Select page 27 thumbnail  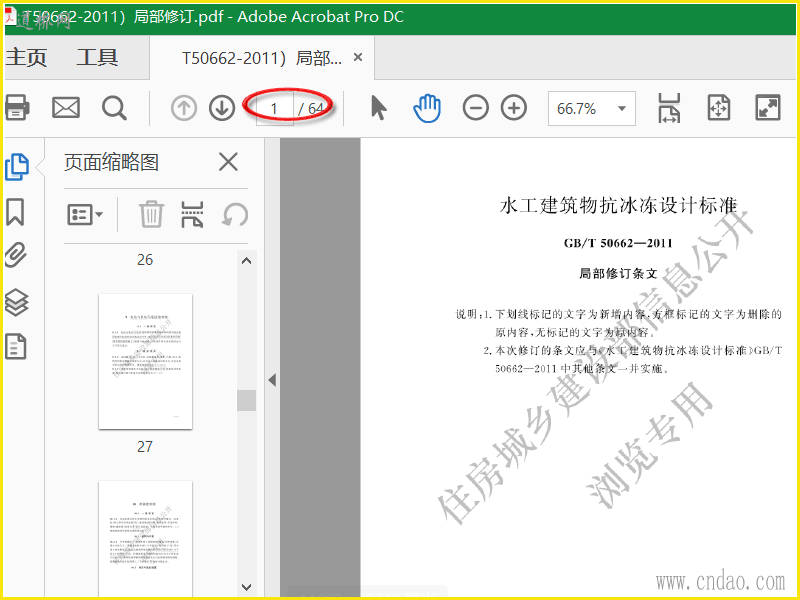click(145, 361)
